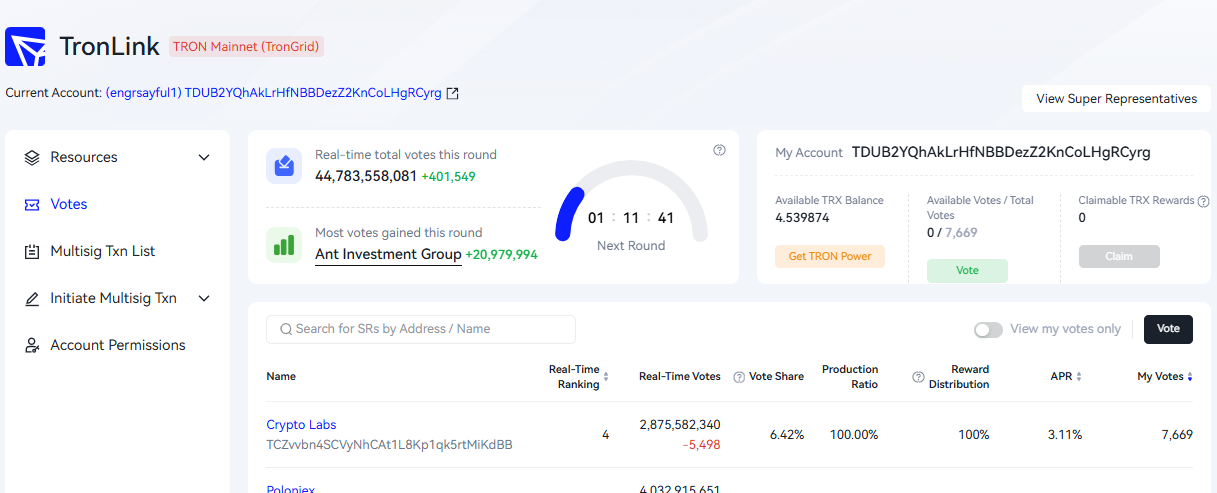The height and width of the screenshot is (493, 1217).
Task: Click the Resources layers icon in sidebar
Action: [x=32, y=157]
